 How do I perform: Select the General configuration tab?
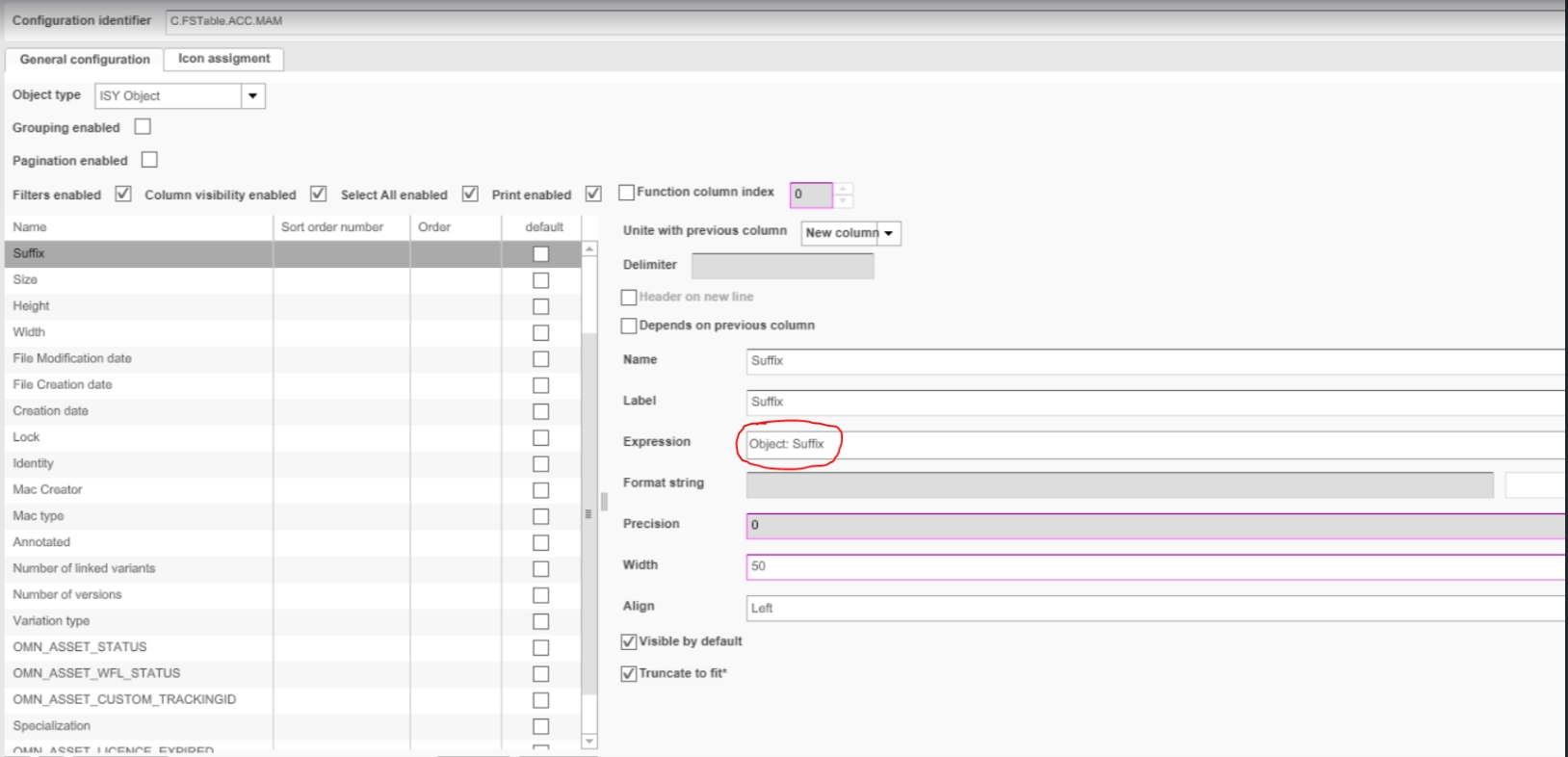[x=85, y=60]
